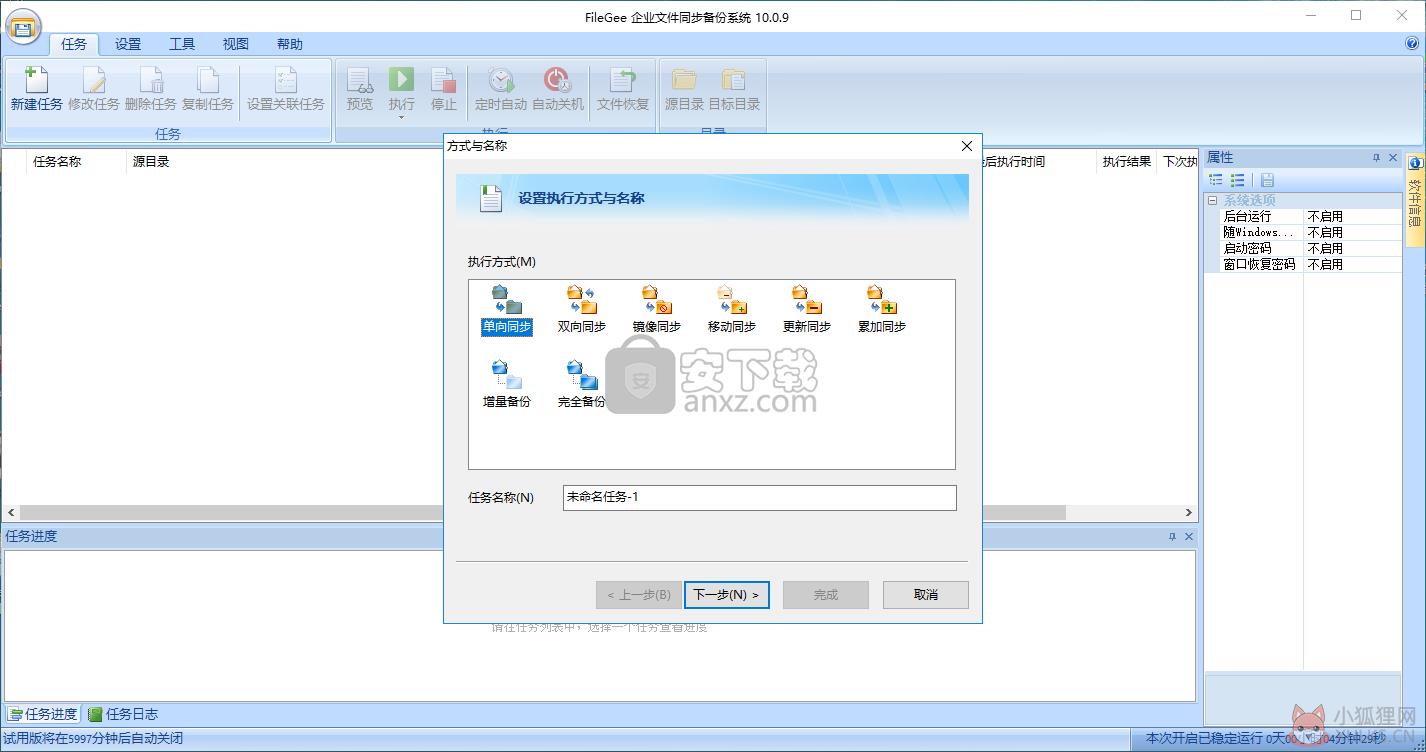Choose the 完全备份 mode icon

click(x=582, y=375)
